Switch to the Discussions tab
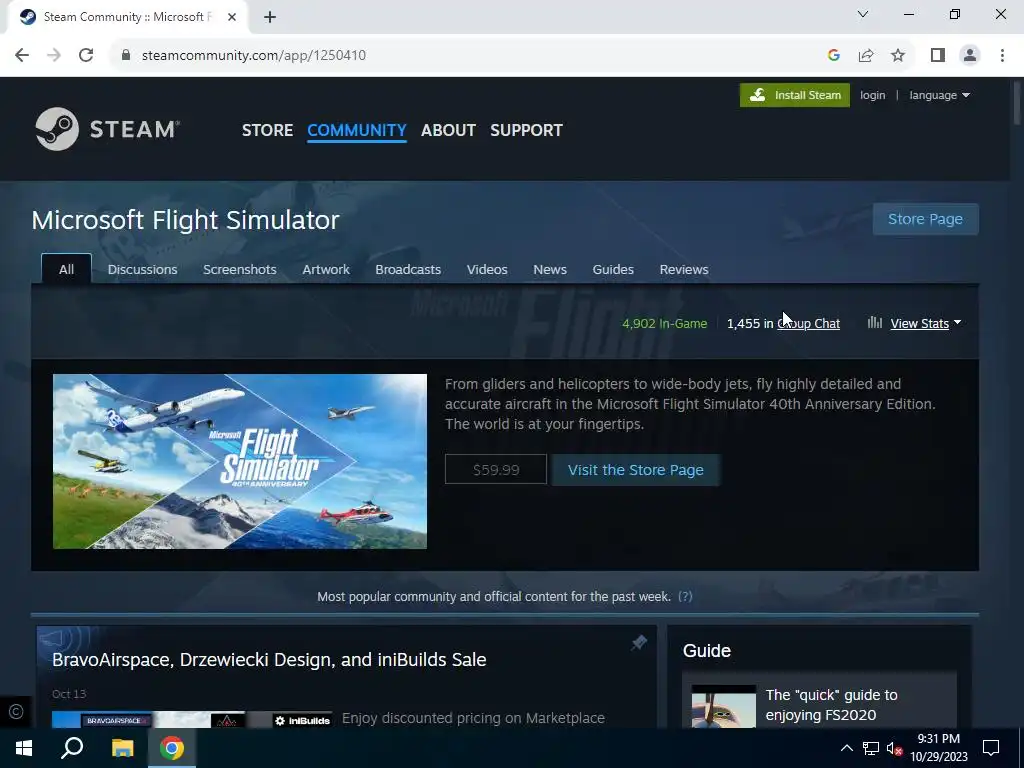The image size is (1024, 768). (x=142, y=269)
